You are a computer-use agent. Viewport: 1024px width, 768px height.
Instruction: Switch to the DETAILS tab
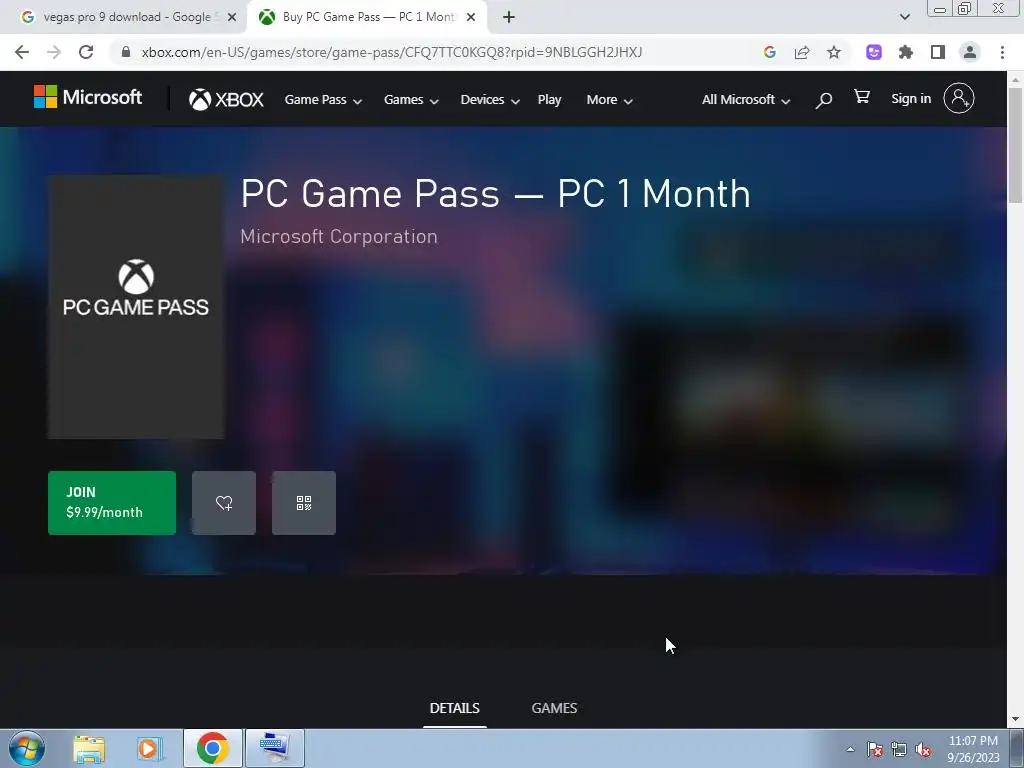455,709
